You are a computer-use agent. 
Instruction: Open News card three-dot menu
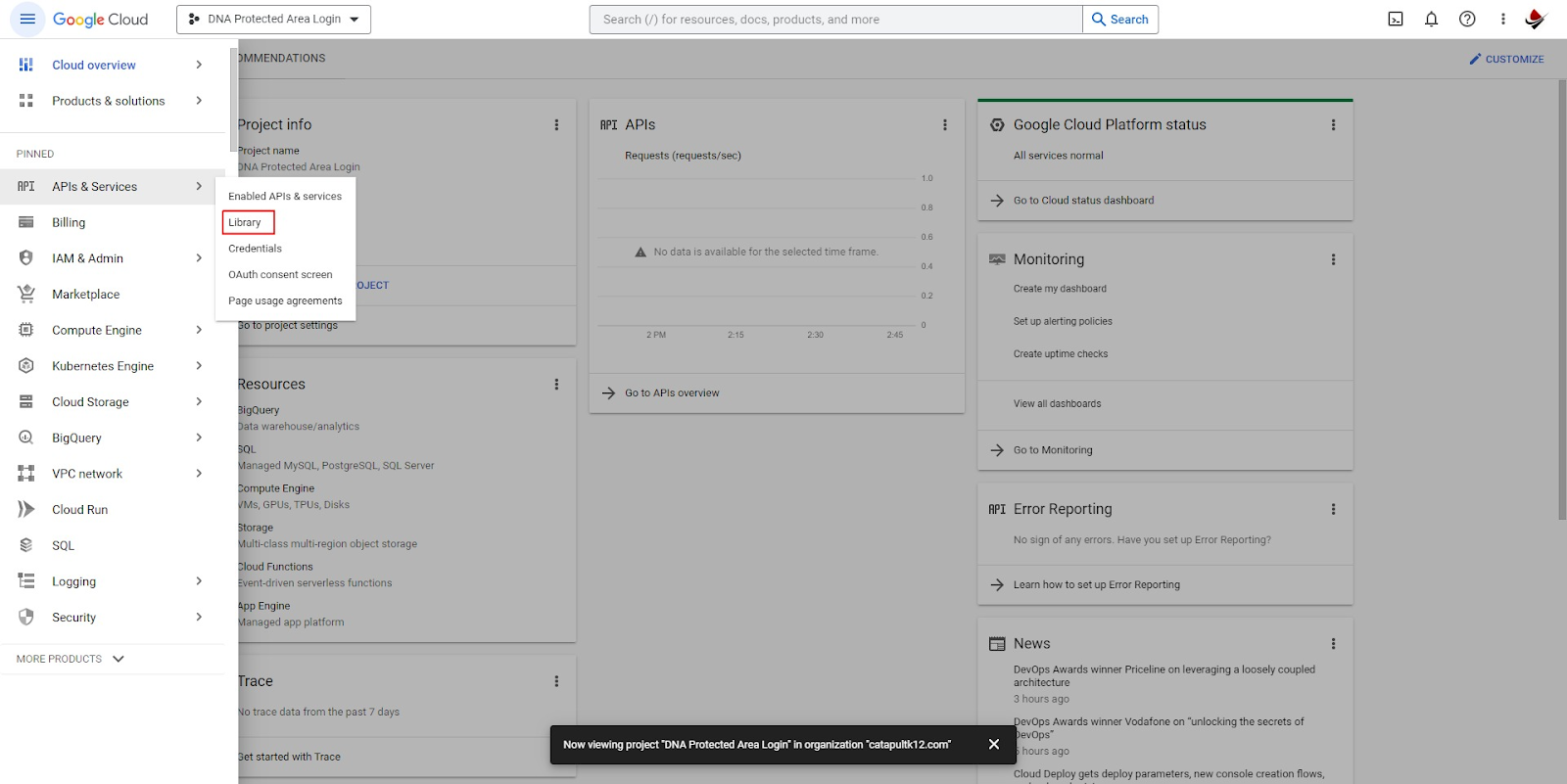(1333, 644)
